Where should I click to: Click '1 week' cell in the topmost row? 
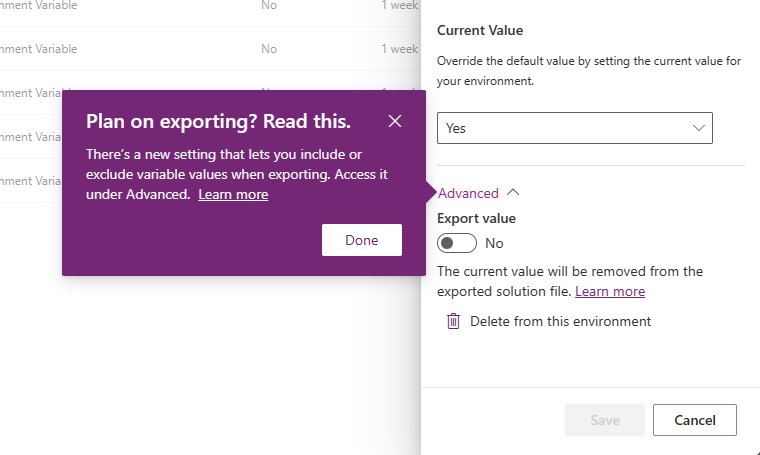point(399,5)
